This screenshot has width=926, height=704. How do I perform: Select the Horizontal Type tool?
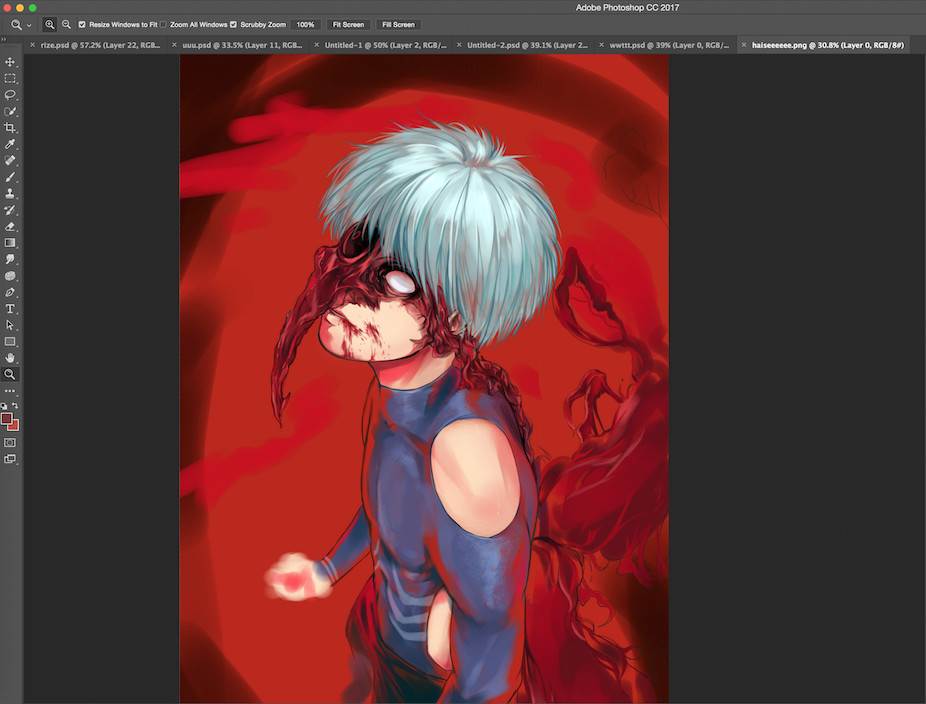point(10,309)
